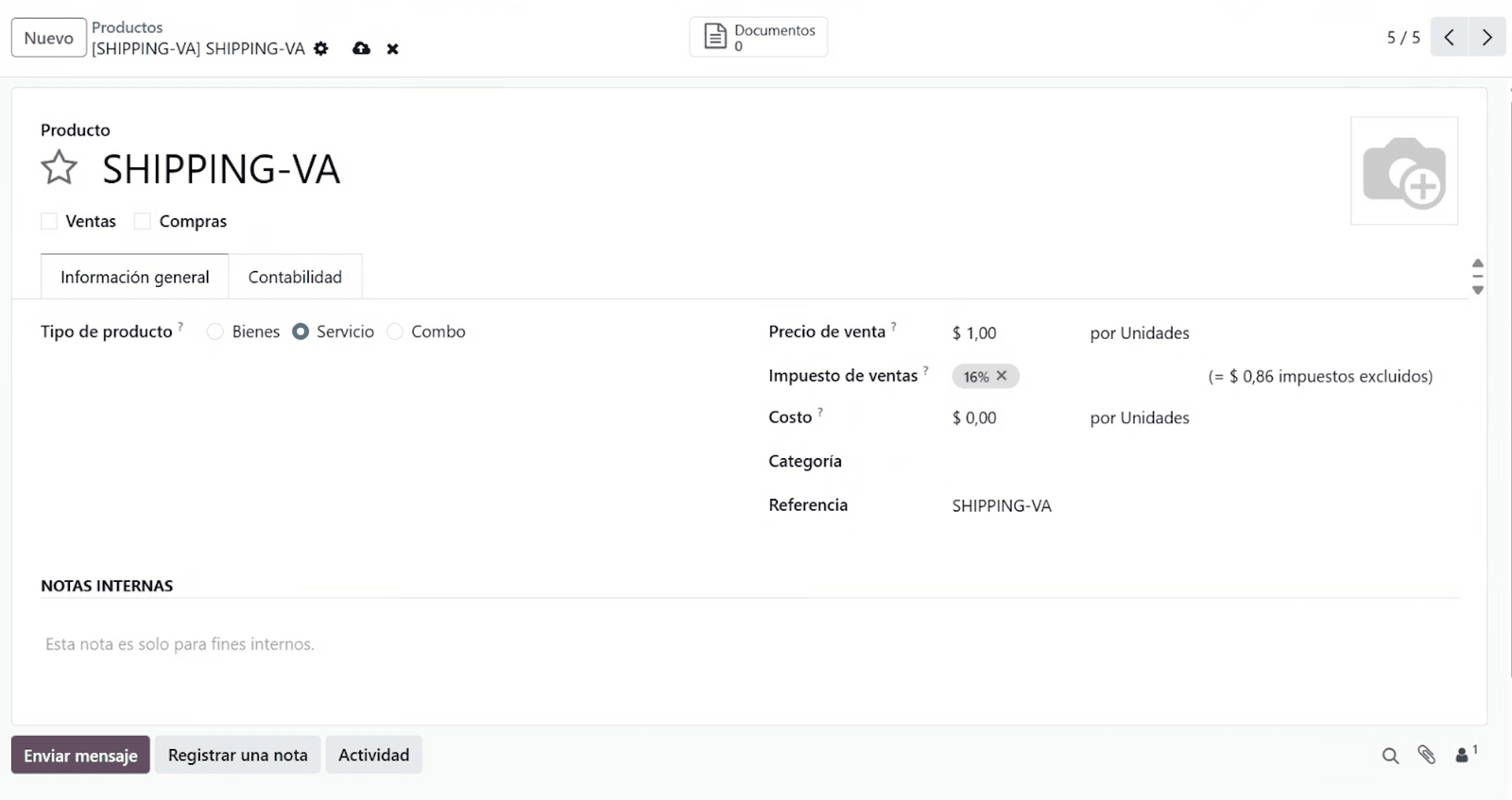Open the gear actions menu beside SHIPPING-VA
1512x800 pixels.
321,48
